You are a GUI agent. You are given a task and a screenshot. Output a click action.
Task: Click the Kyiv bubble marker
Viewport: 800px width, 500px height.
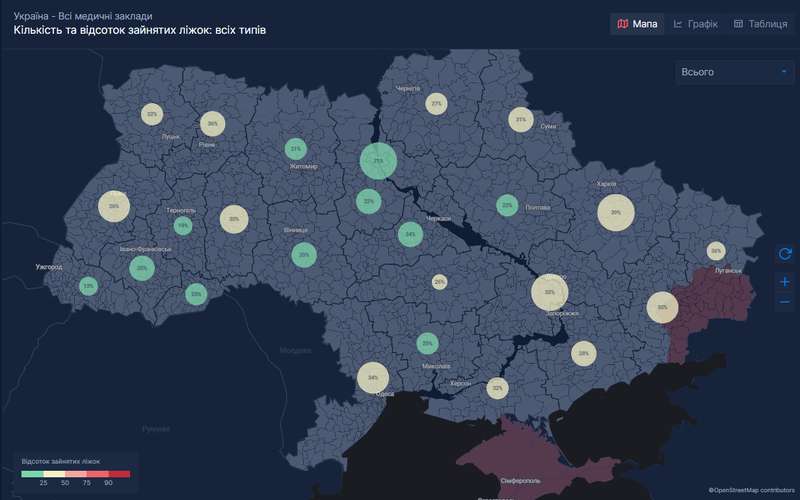(378, 160)
